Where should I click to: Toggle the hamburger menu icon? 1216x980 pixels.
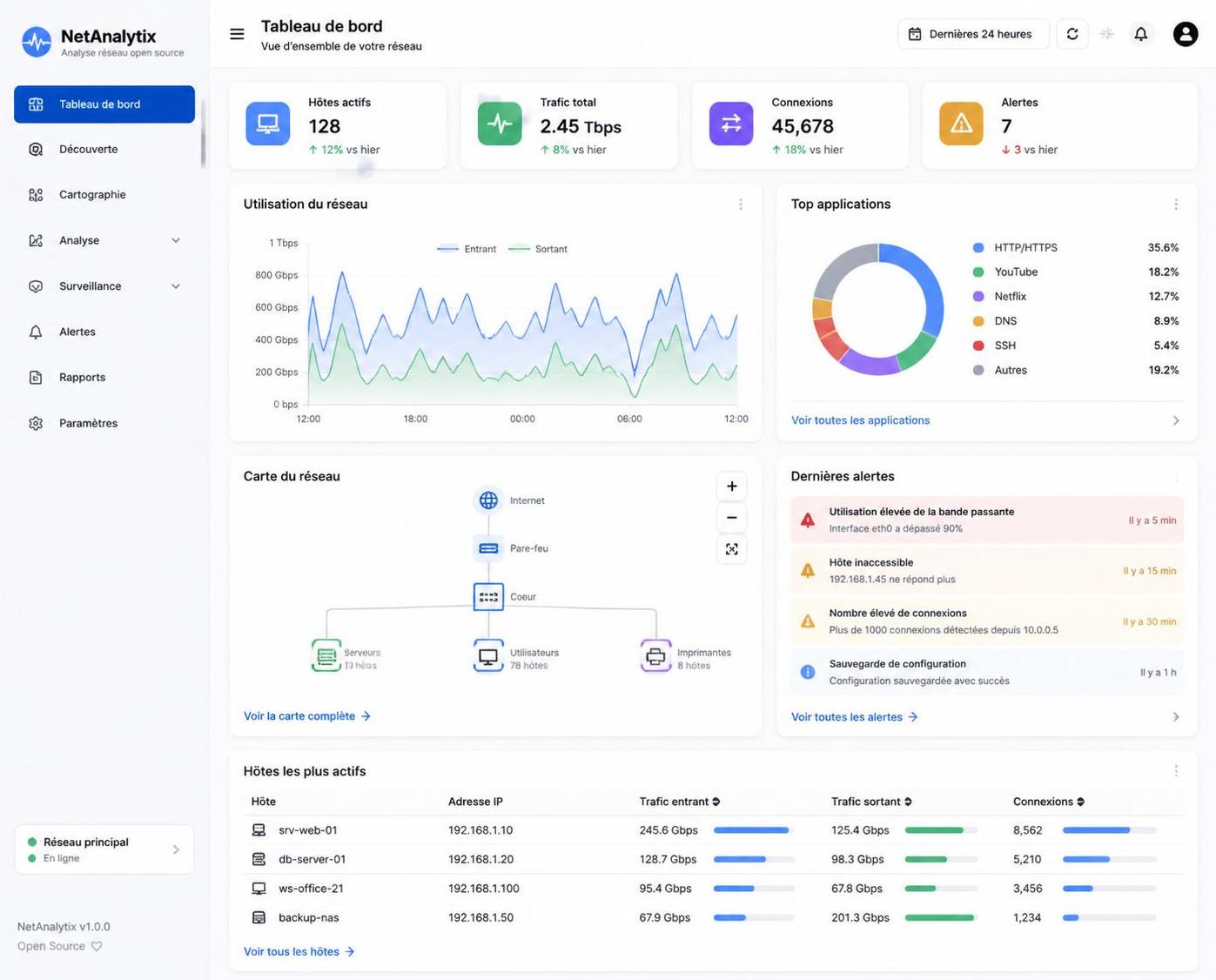(237, 34)
